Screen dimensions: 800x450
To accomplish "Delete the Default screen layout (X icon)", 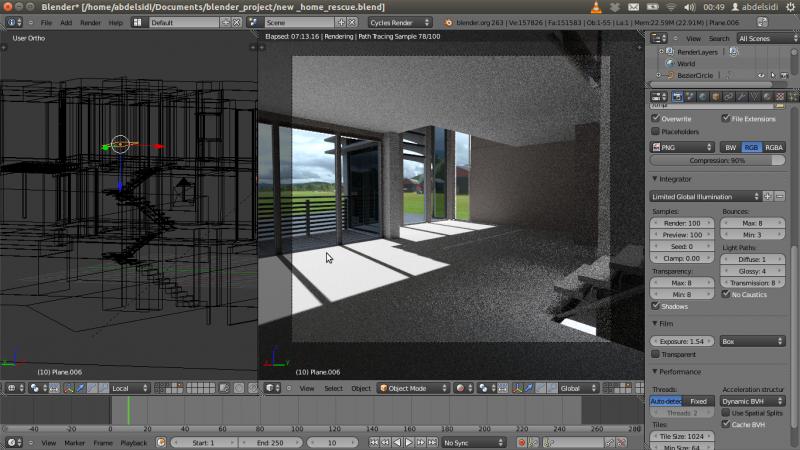I will pos(237,22).
